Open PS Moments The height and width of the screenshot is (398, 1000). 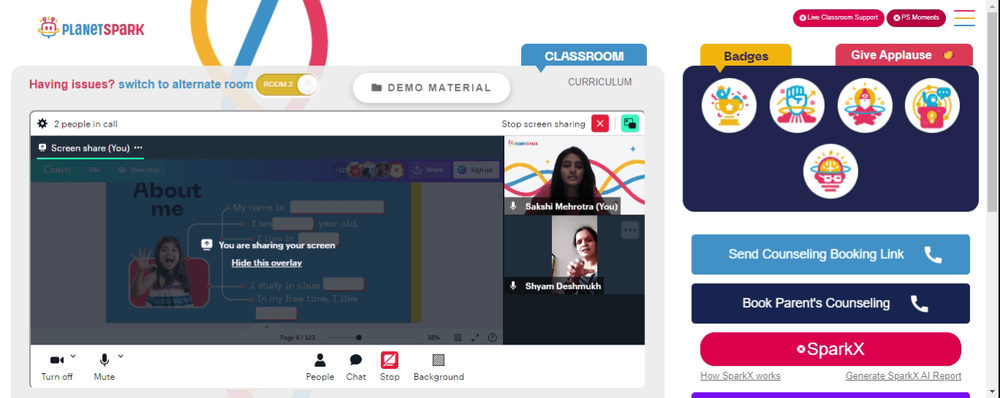(916, 18)
